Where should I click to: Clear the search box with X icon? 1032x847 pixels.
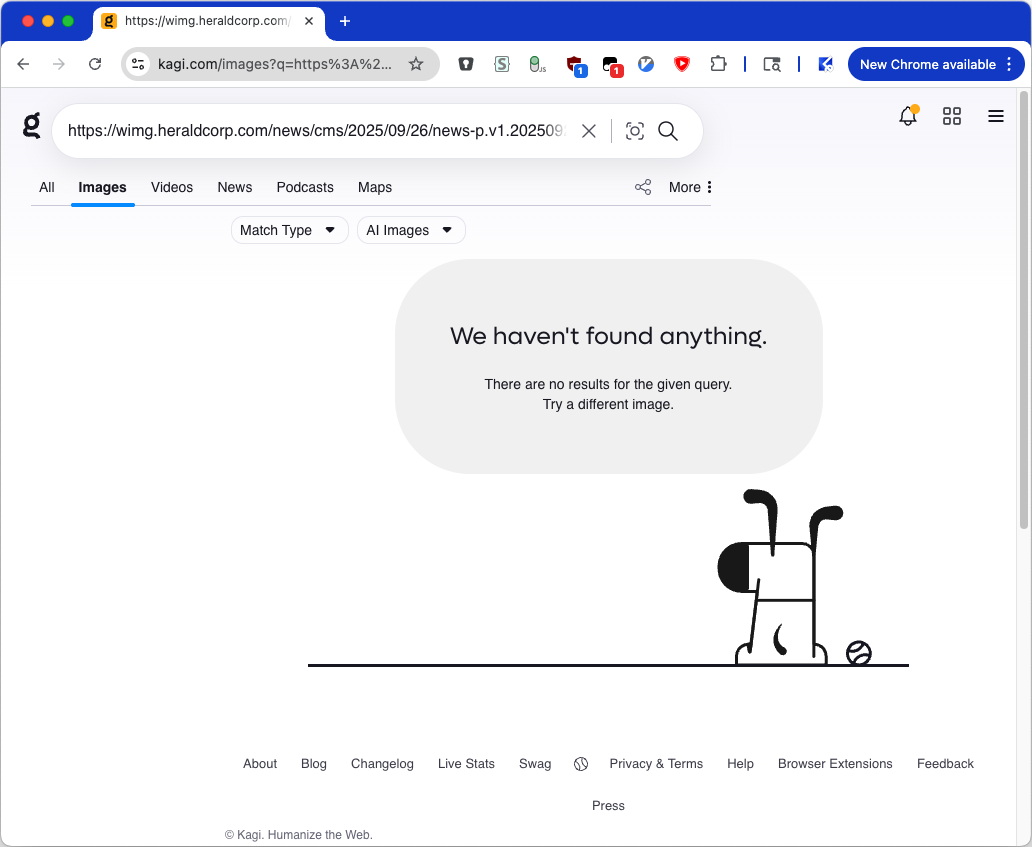tap(589, 131)
